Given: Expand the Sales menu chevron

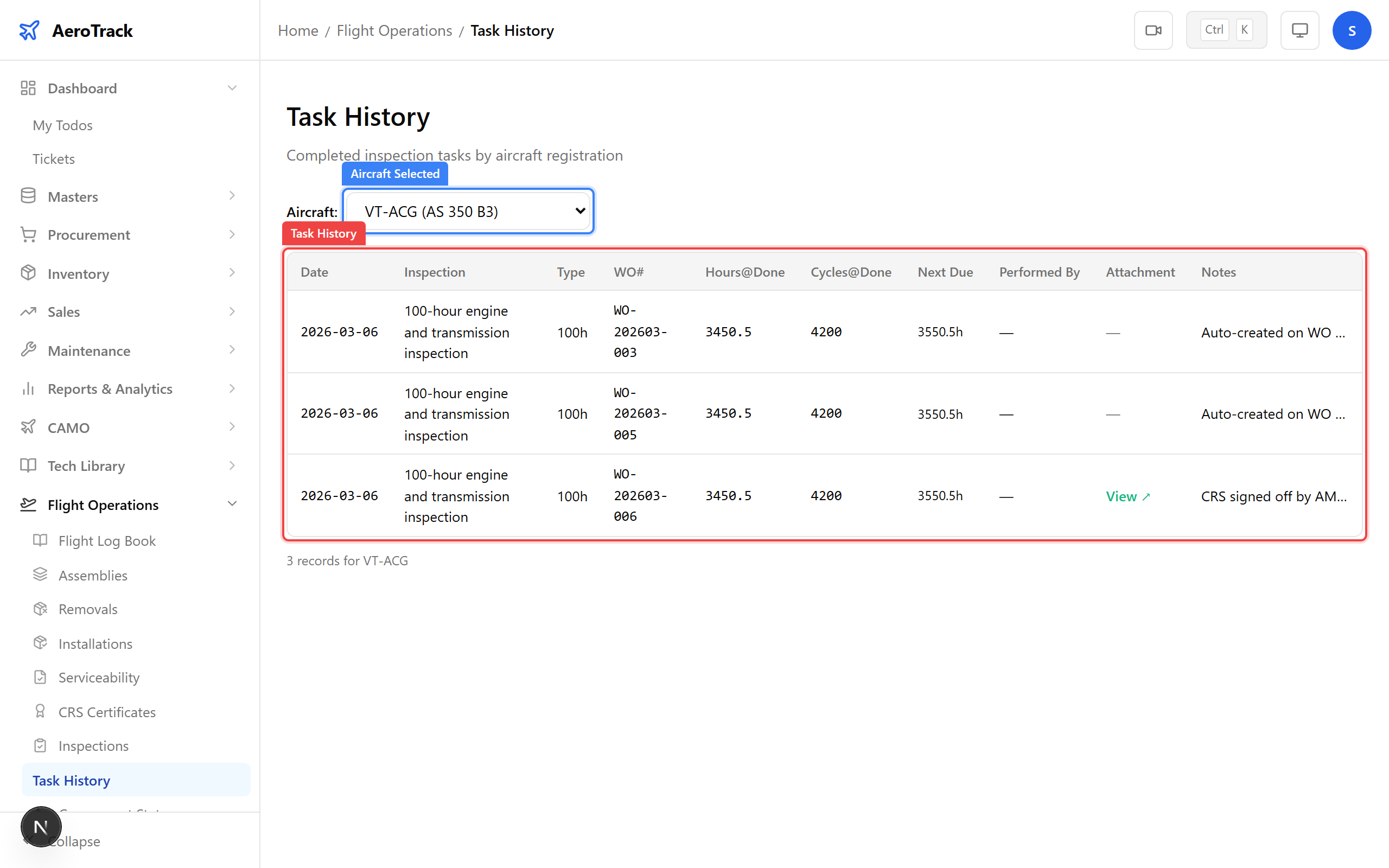Looking at the screenshot, I should tap(232, 311).
